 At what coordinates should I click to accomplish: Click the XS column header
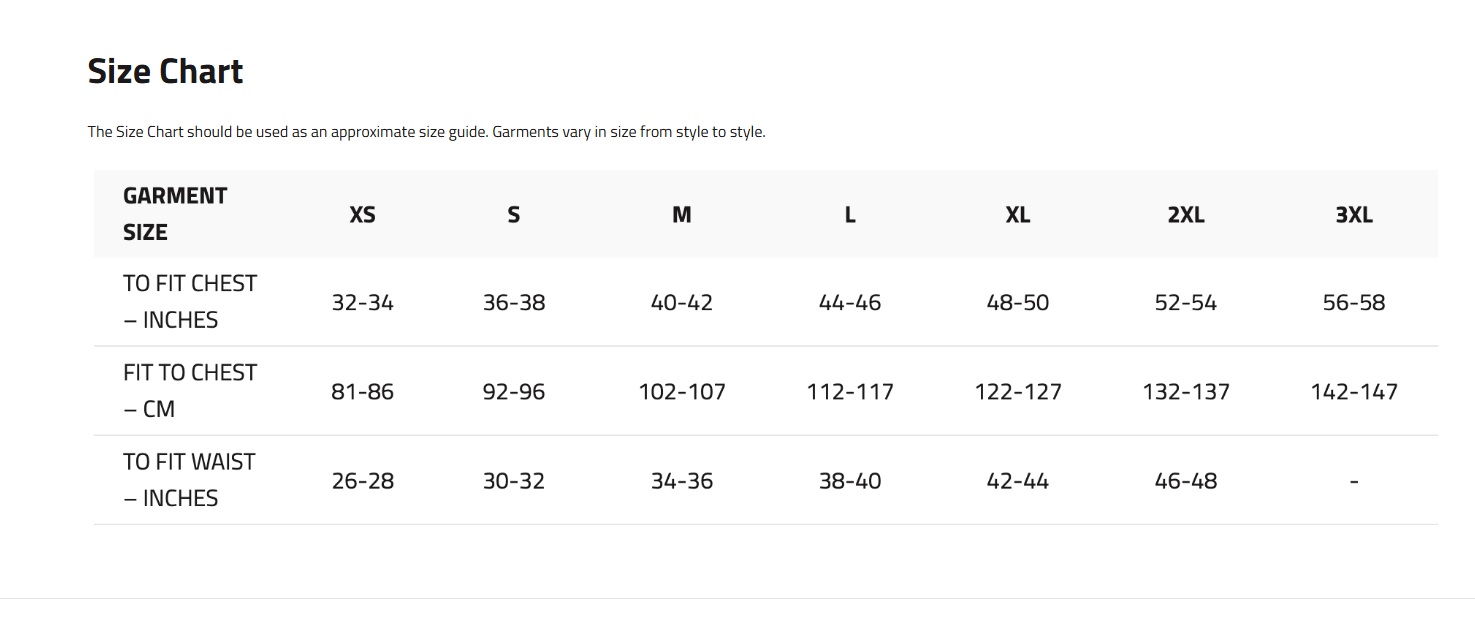pos(362,215)
